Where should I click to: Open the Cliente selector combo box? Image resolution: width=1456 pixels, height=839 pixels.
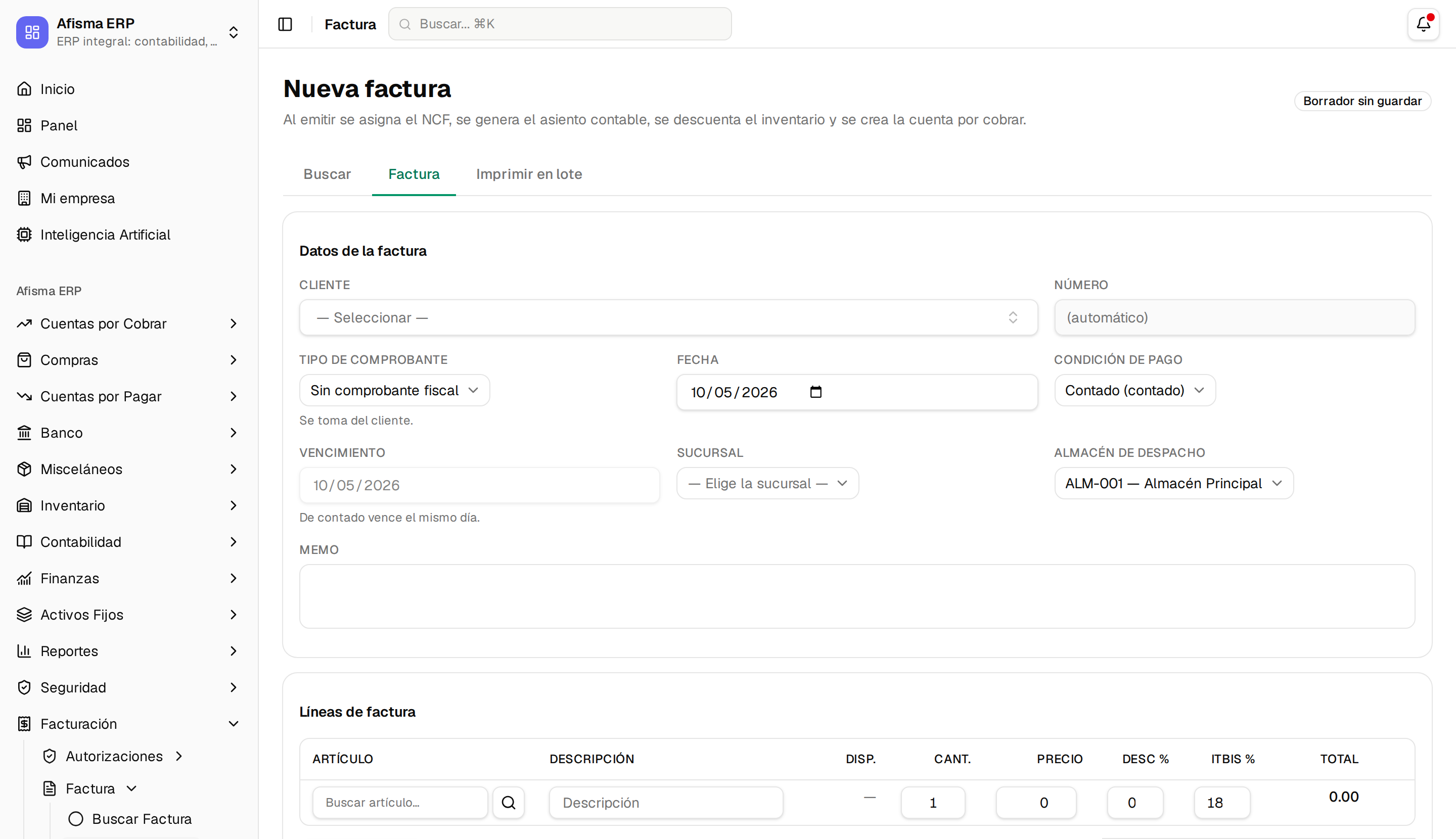click(668, 317)
